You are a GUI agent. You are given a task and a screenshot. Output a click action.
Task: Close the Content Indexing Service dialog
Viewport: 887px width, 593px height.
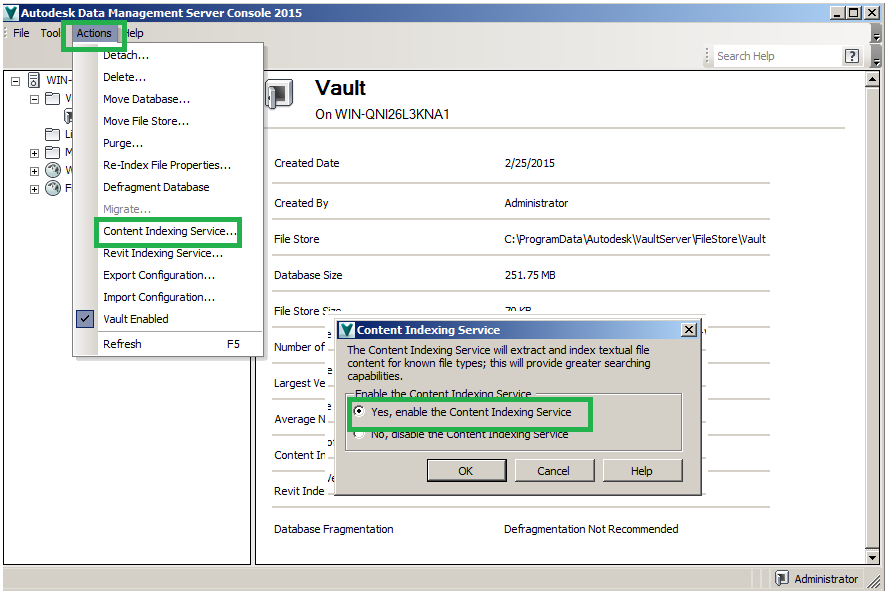688,330
